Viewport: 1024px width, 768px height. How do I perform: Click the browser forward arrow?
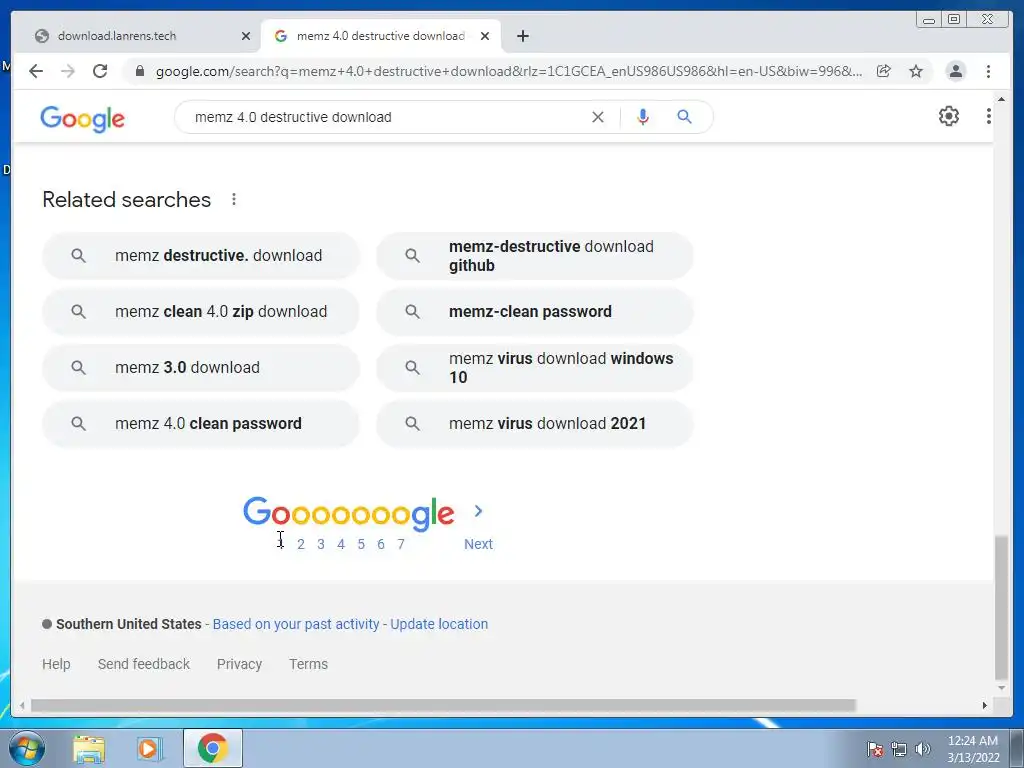[68, 71]
